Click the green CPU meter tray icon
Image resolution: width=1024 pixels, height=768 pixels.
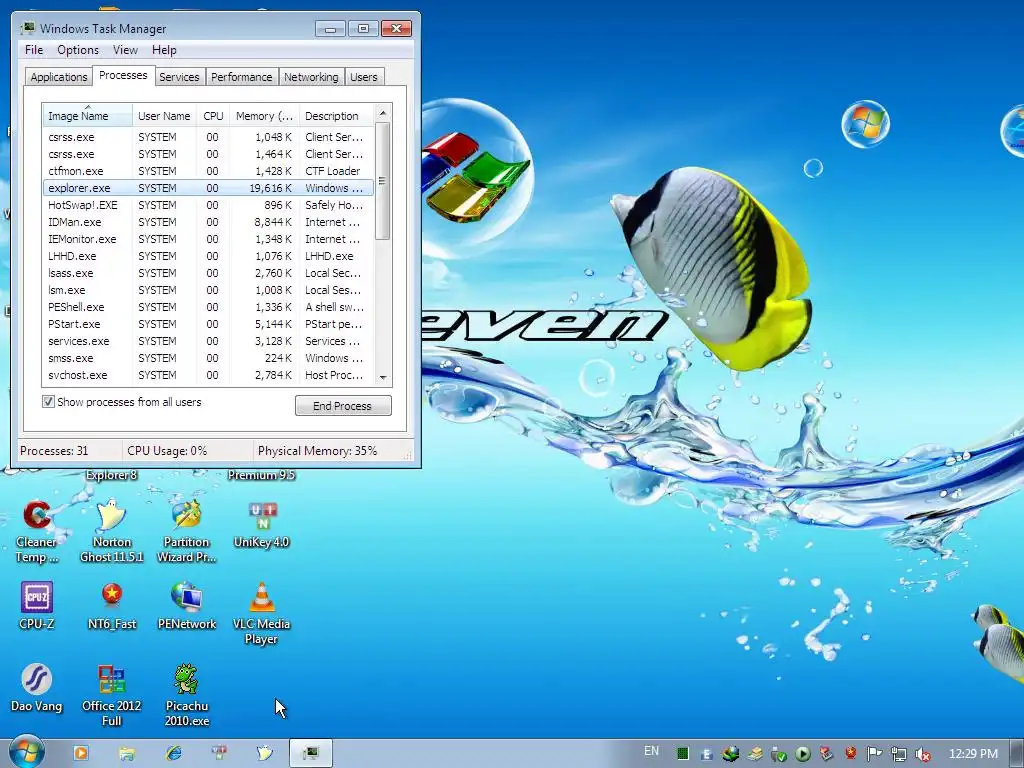682,754
